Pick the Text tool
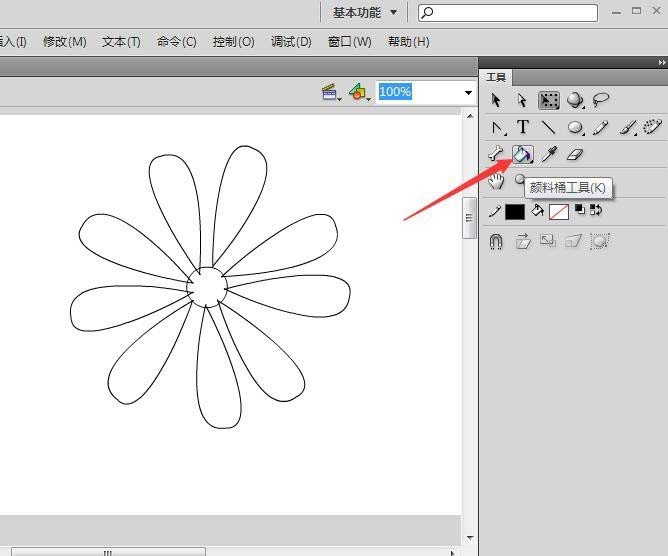 click(x=522, y=127)
